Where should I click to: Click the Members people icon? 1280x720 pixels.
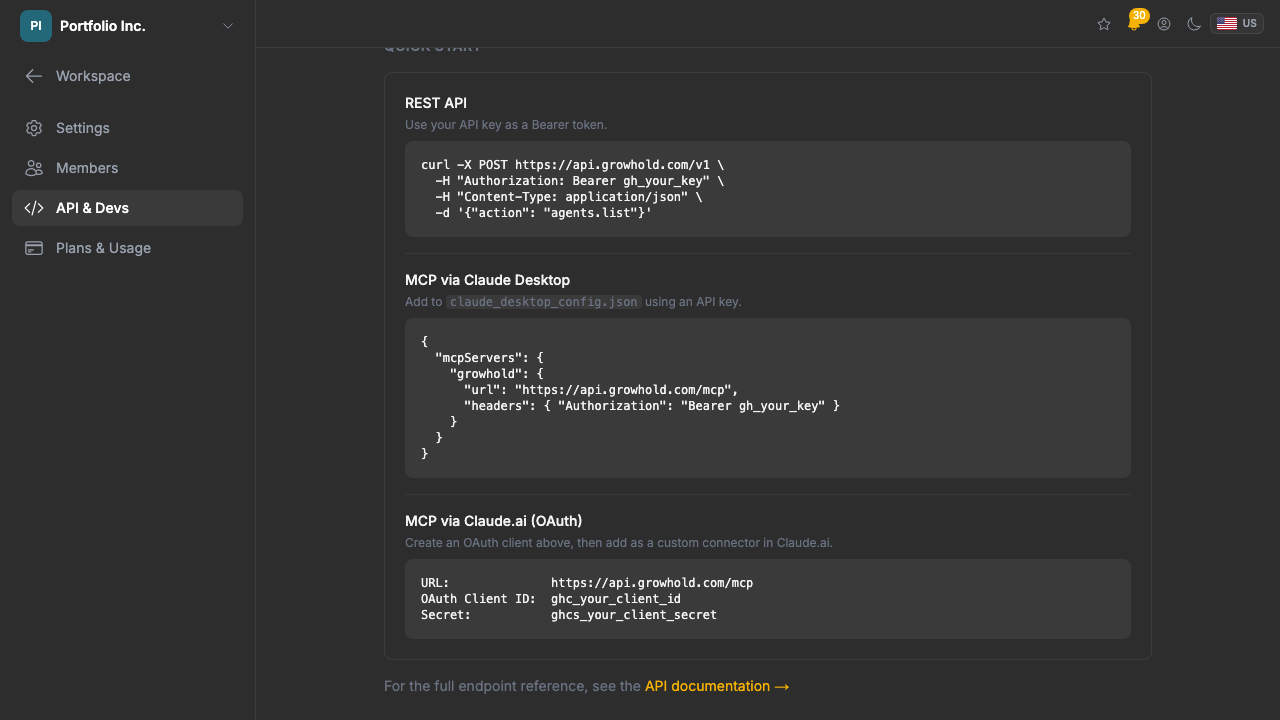34,168
